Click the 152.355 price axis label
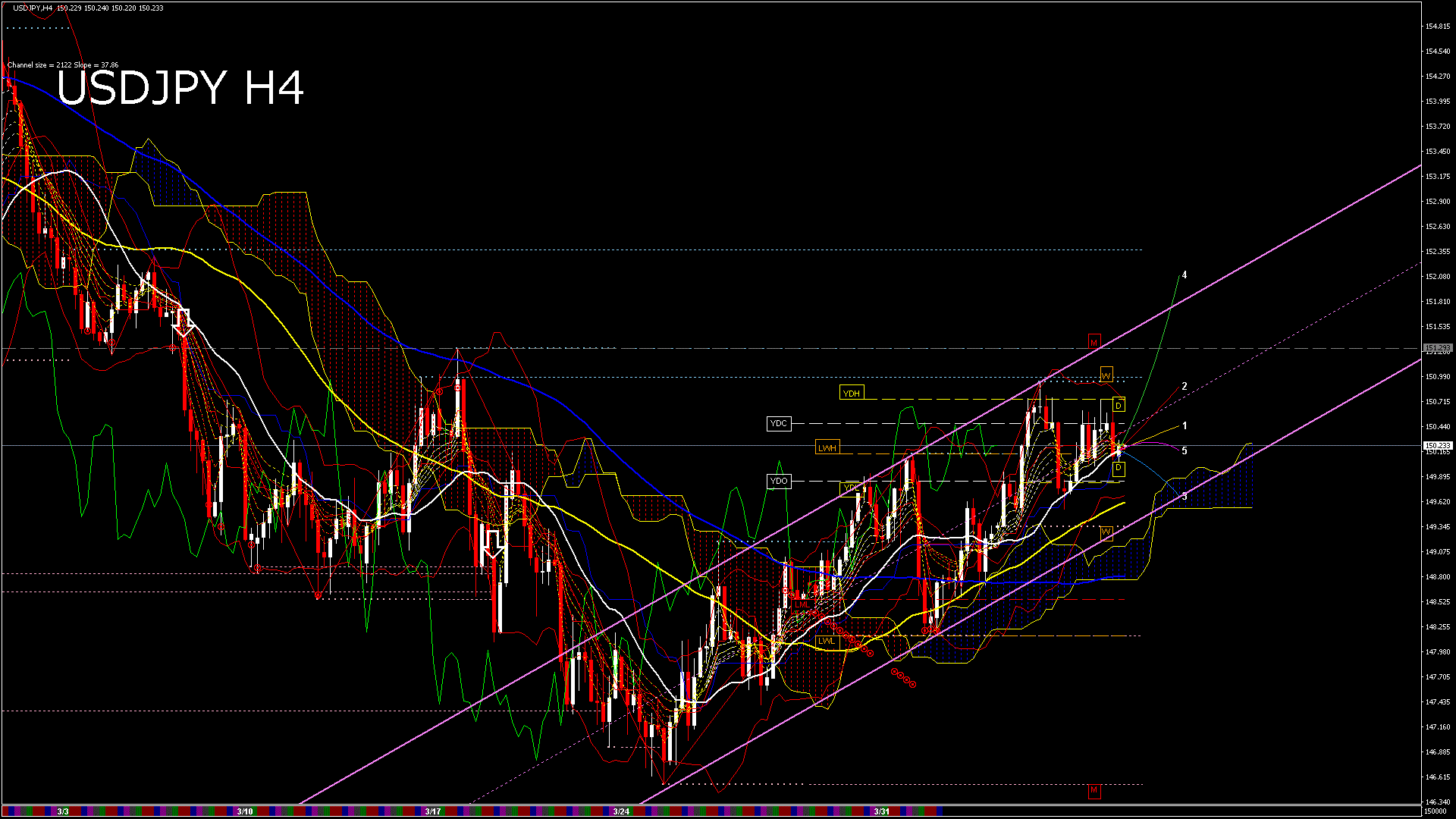 1438,252
